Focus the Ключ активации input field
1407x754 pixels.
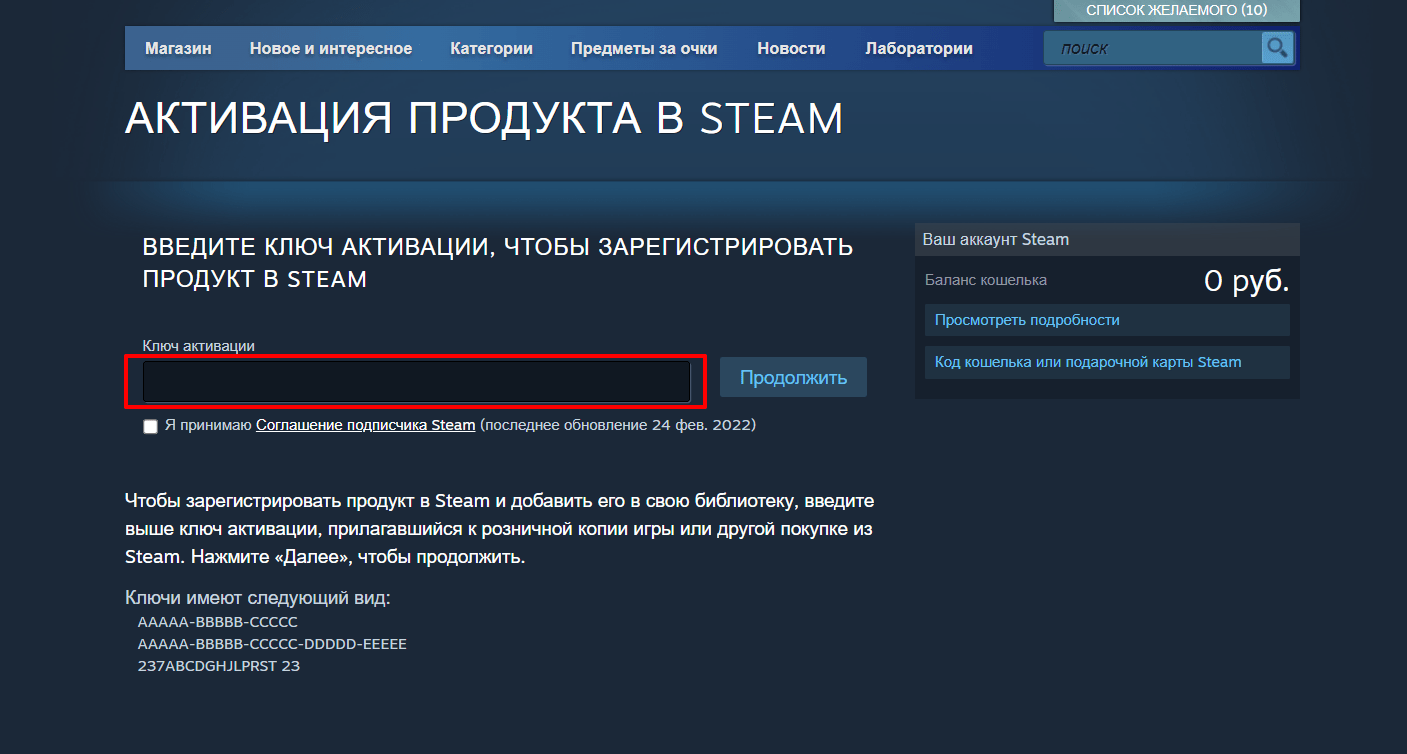[417, 381]
